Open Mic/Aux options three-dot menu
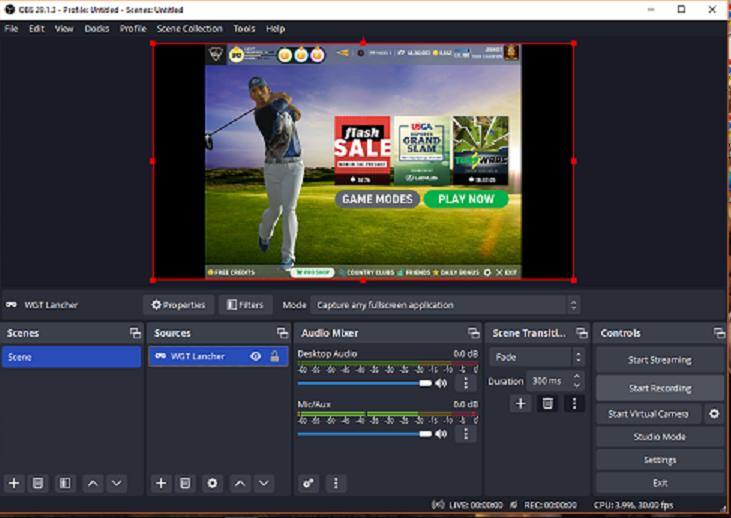The width and height of the screenshot is (731, 518). [x=466, y=434]
